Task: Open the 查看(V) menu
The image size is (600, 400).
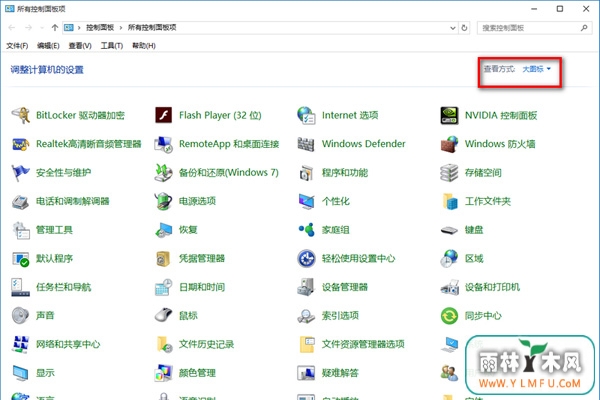Action: point(80,46)
